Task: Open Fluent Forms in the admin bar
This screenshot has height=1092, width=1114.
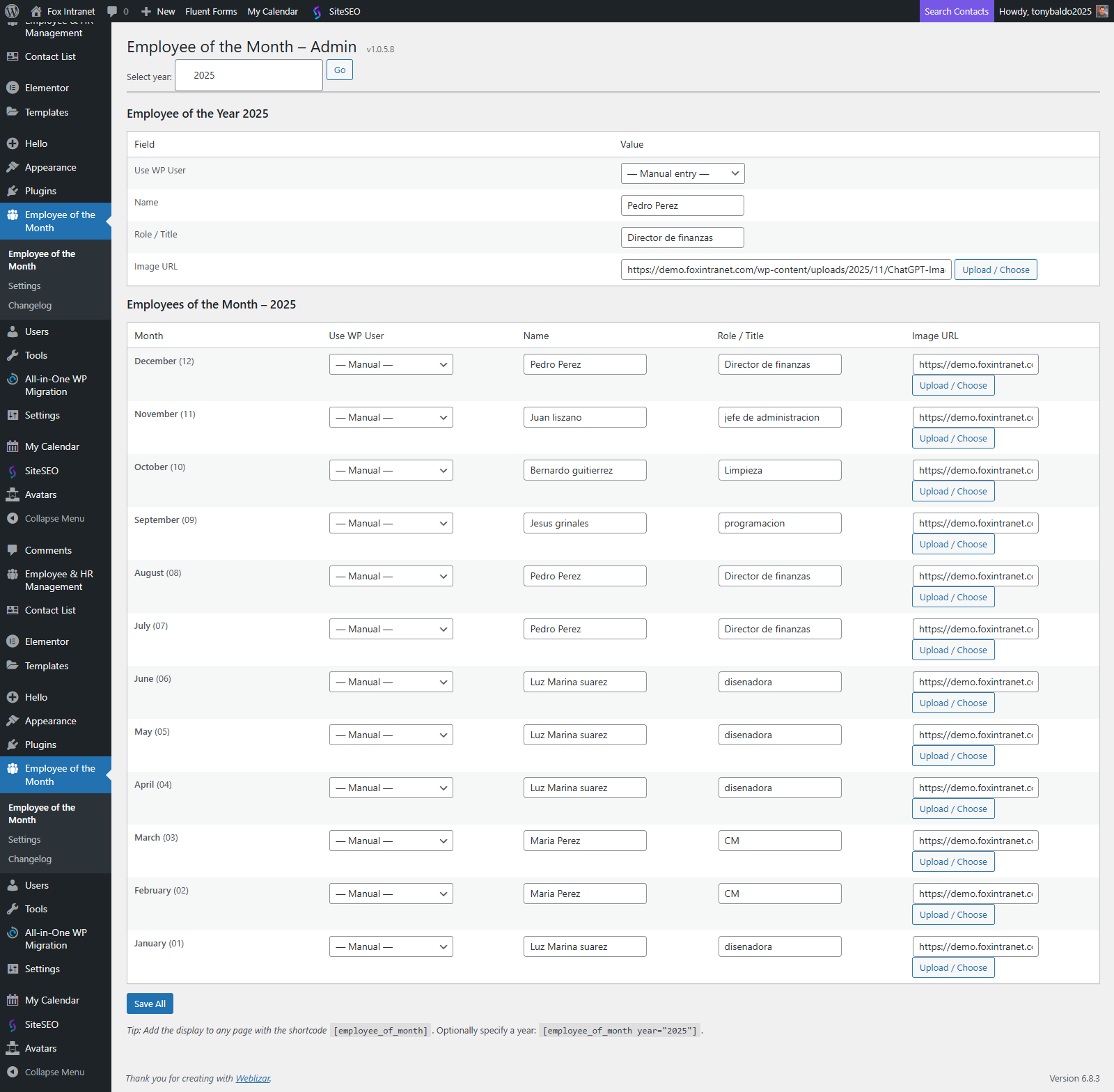Action: [211, 11]
